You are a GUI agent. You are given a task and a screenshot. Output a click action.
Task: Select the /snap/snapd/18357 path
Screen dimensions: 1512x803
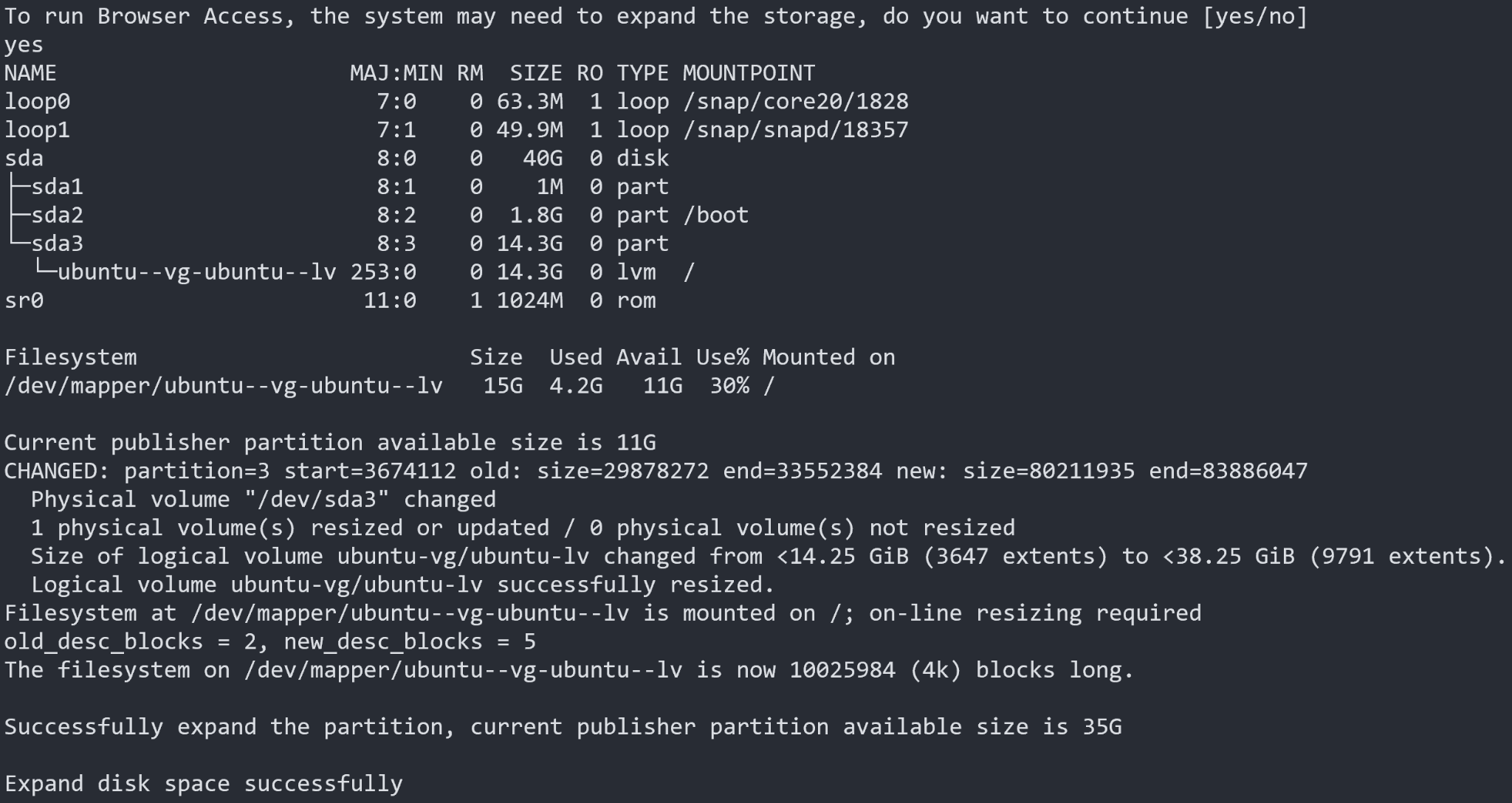click(796, 130)
